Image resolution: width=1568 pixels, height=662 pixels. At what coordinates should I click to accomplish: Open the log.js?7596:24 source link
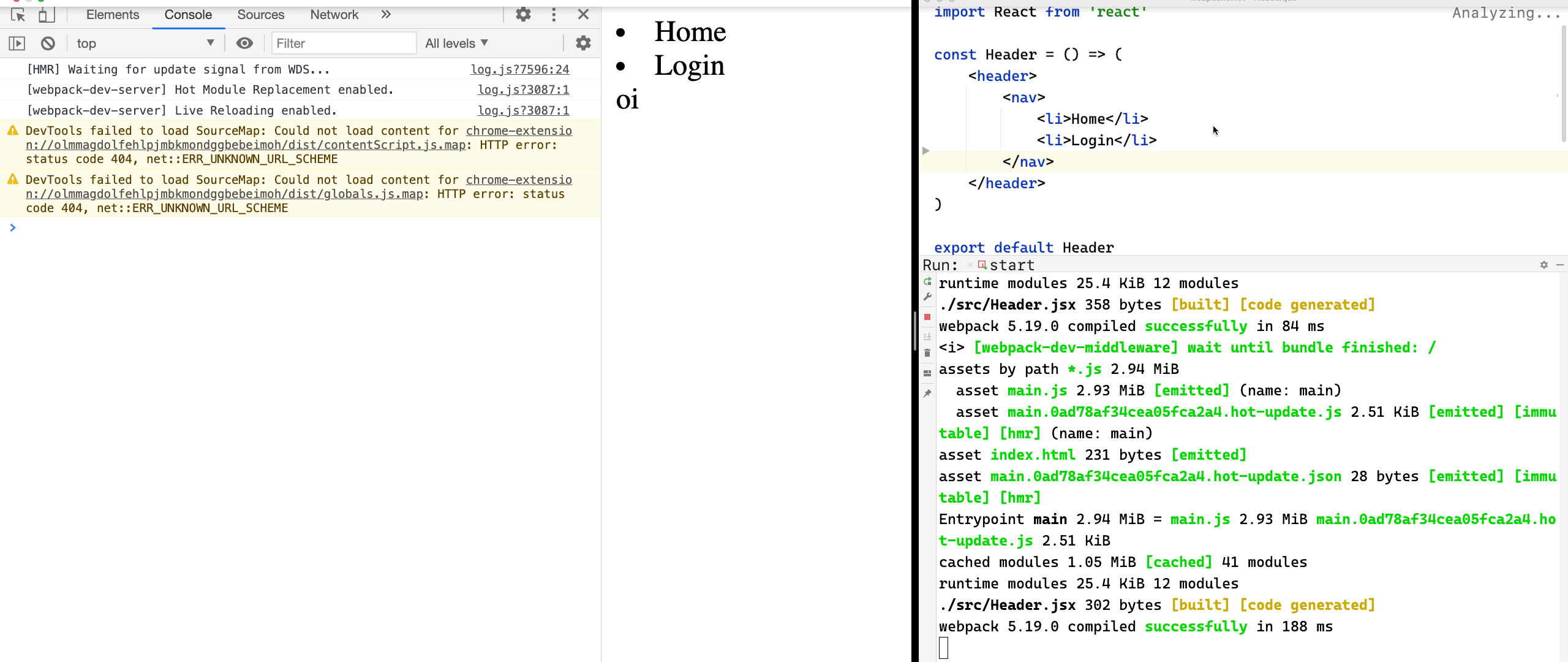(519, 70)
